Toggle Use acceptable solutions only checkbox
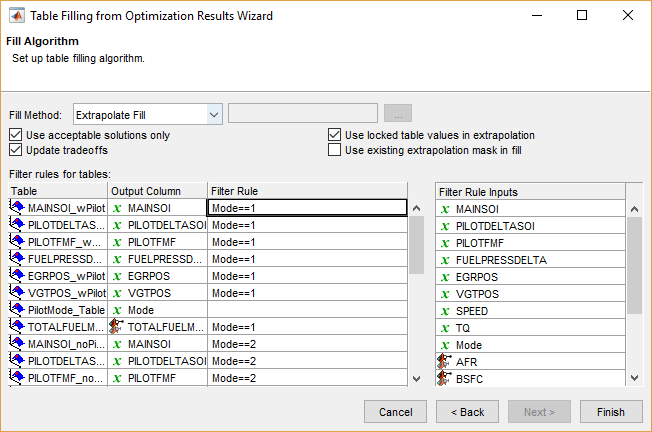 point(15,135)
